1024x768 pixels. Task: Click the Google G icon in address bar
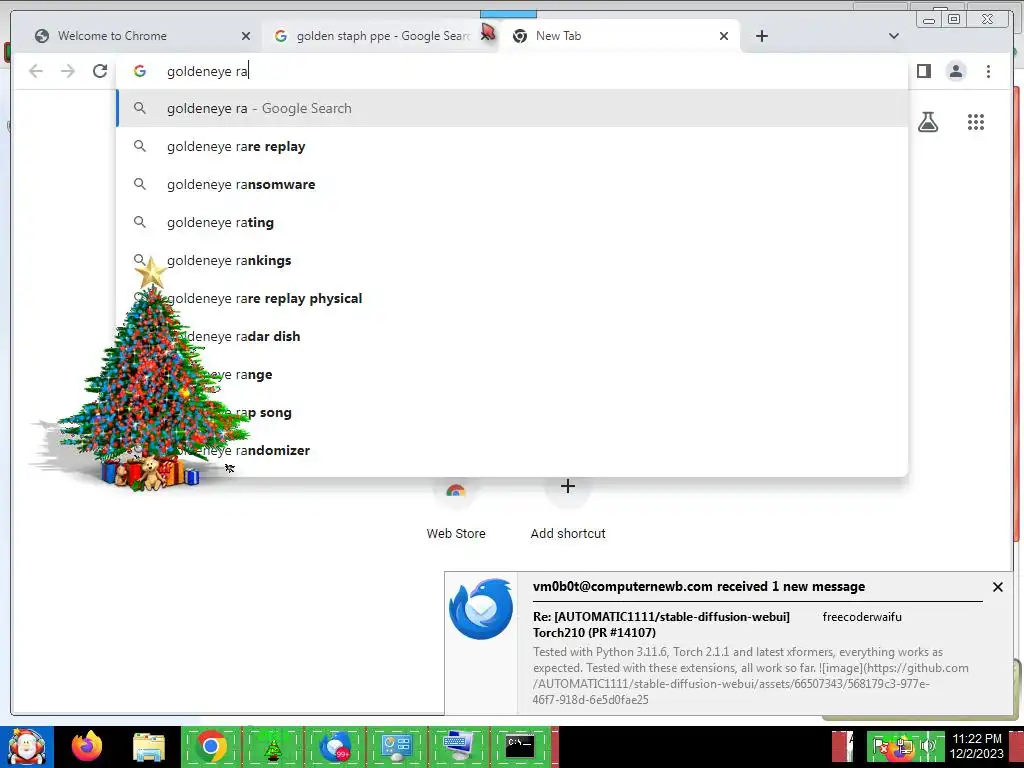pos(140,71)
